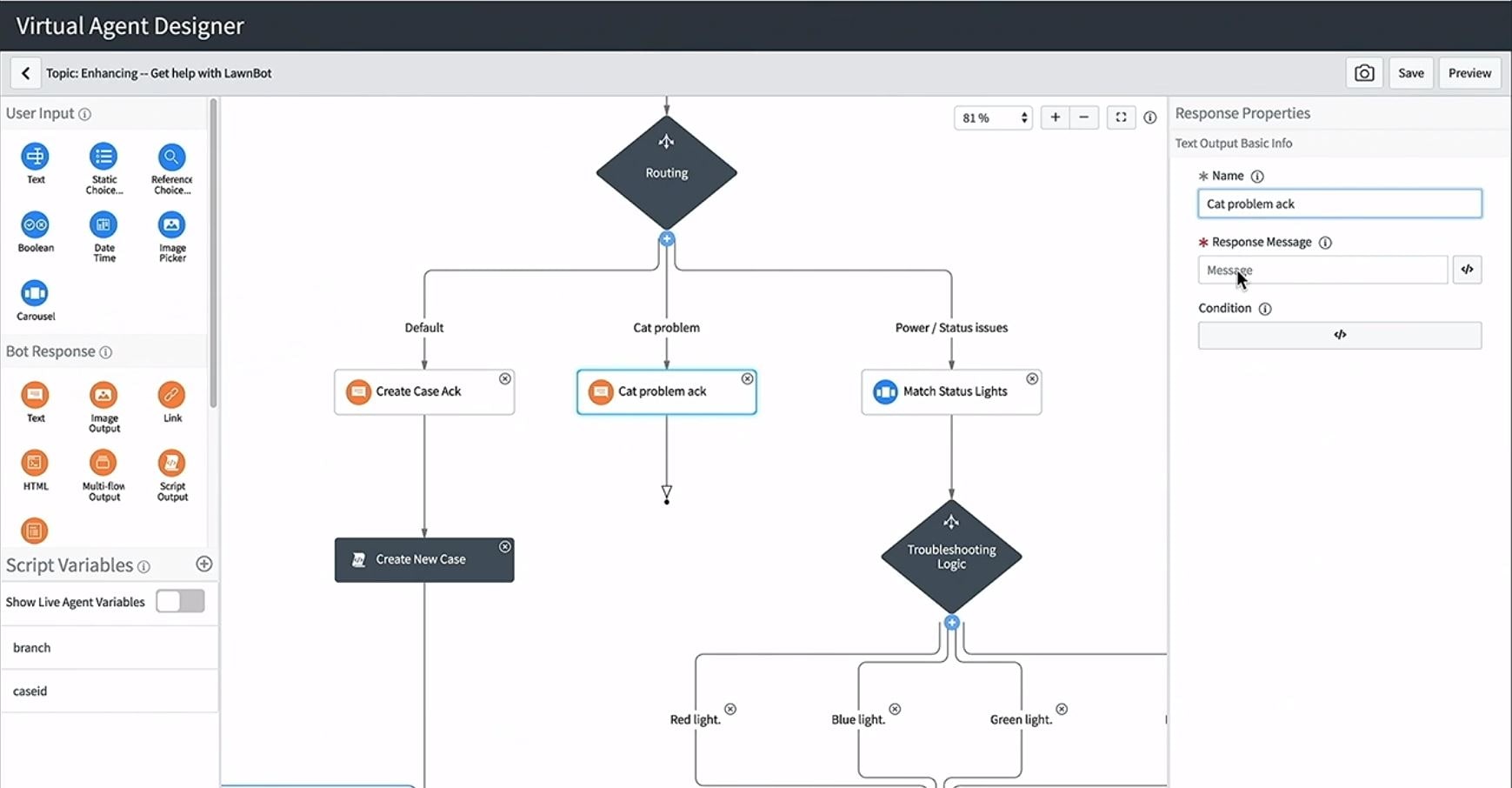The width and height of the screenshot is (1512, 788).
Task: Select the Image Picker user input icon
Action: 171,227
